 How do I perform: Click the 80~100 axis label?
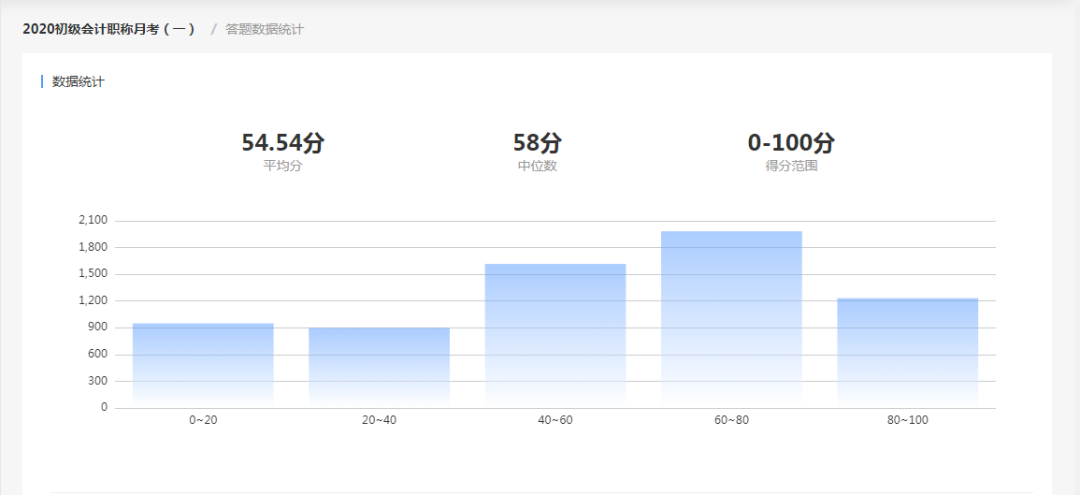[x=908, y=421]
